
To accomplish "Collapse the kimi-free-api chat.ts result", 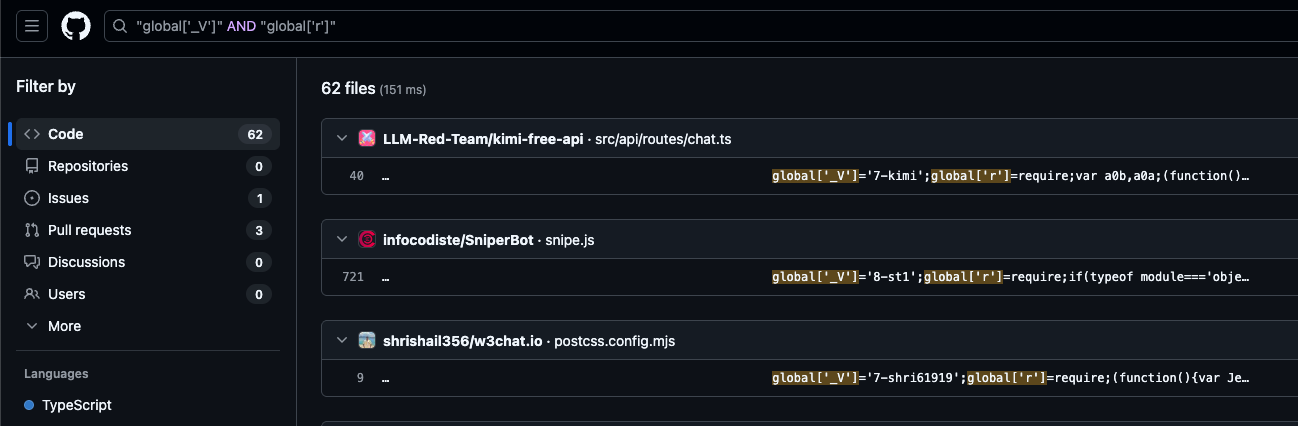I will pyautogui.click(x=342, y=139).
